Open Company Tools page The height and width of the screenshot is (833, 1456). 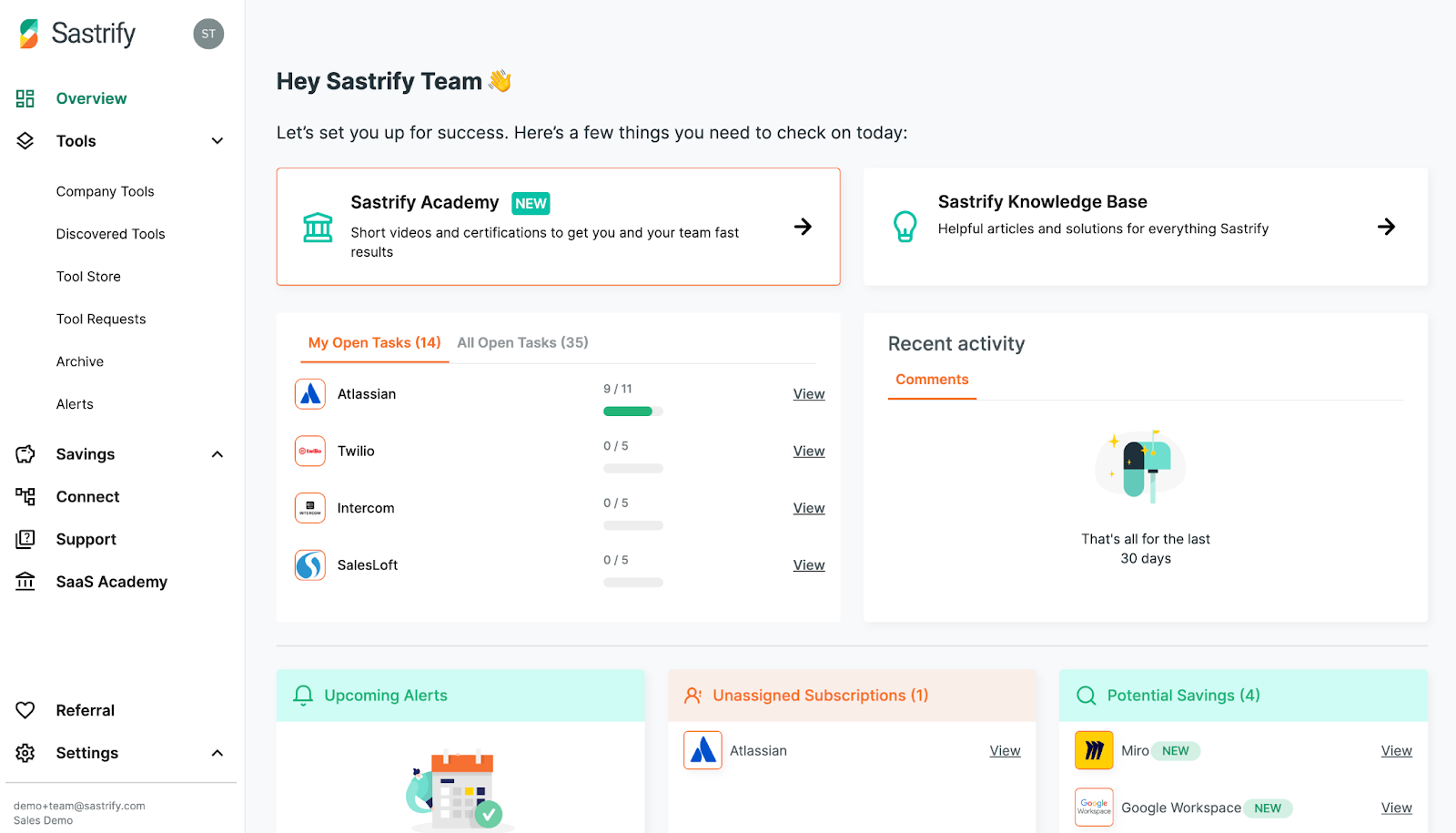pyautogui.click(x=105, y=191)
